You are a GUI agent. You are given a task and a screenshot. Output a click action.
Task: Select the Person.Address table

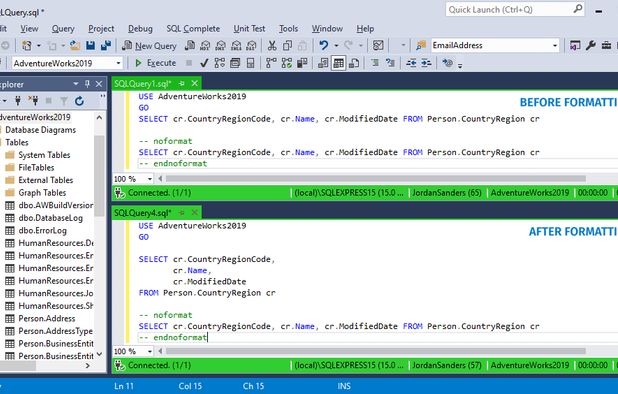click(x=47, y=318)
